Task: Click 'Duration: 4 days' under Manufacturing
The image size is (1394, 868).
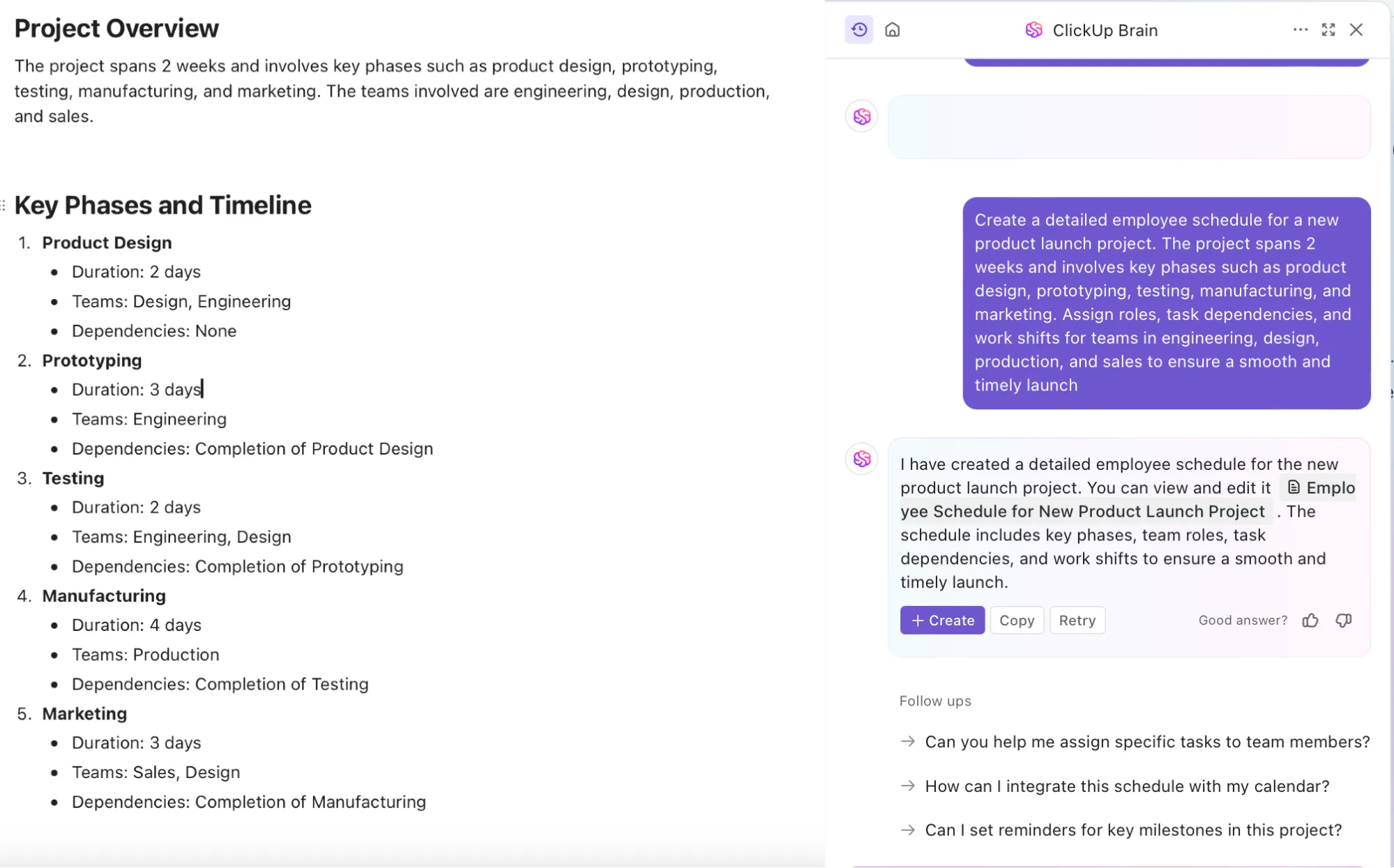Action: [137, 625]
